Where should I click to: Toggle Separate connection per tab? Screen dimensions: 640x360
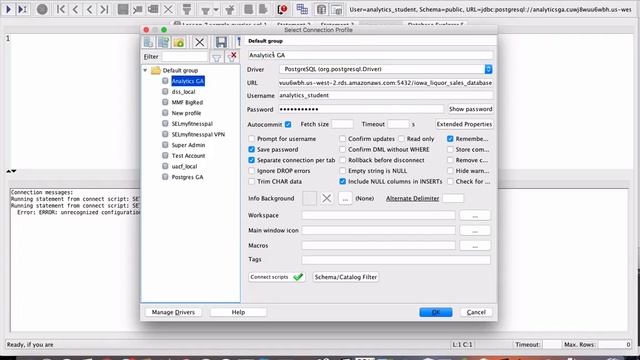click(x=251, y=160)
